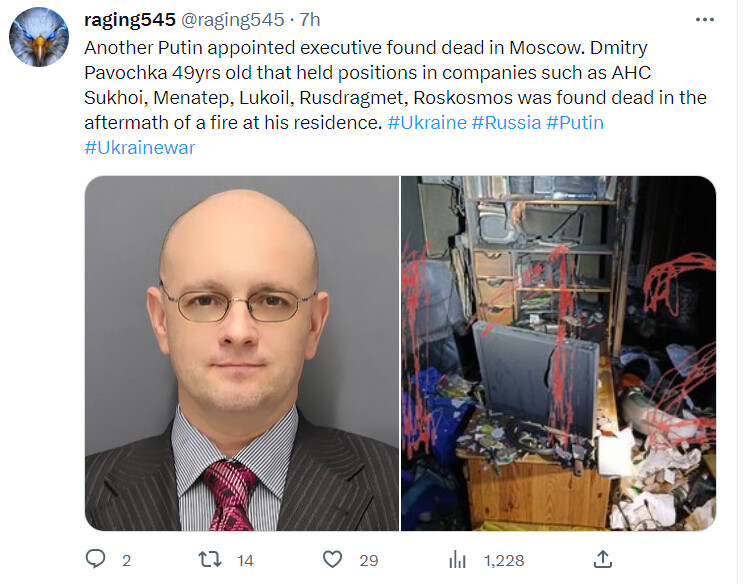Viewport: 743px width, 584px height.
Task: Open raging545 eagle profile avatar
Action: [x=39, y=37]
